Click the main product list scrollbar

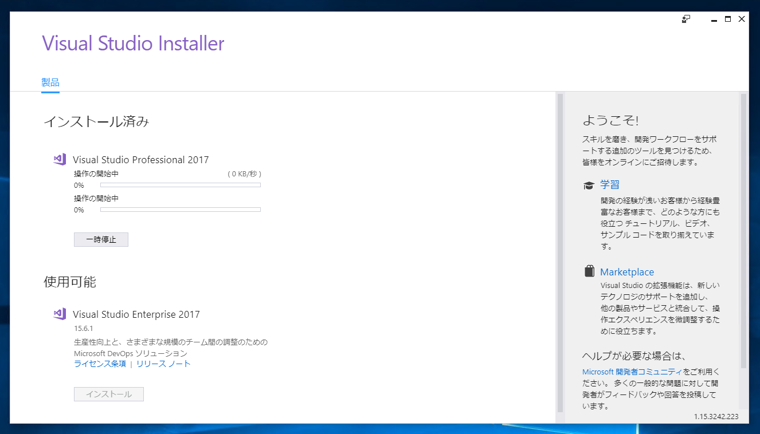560,252
